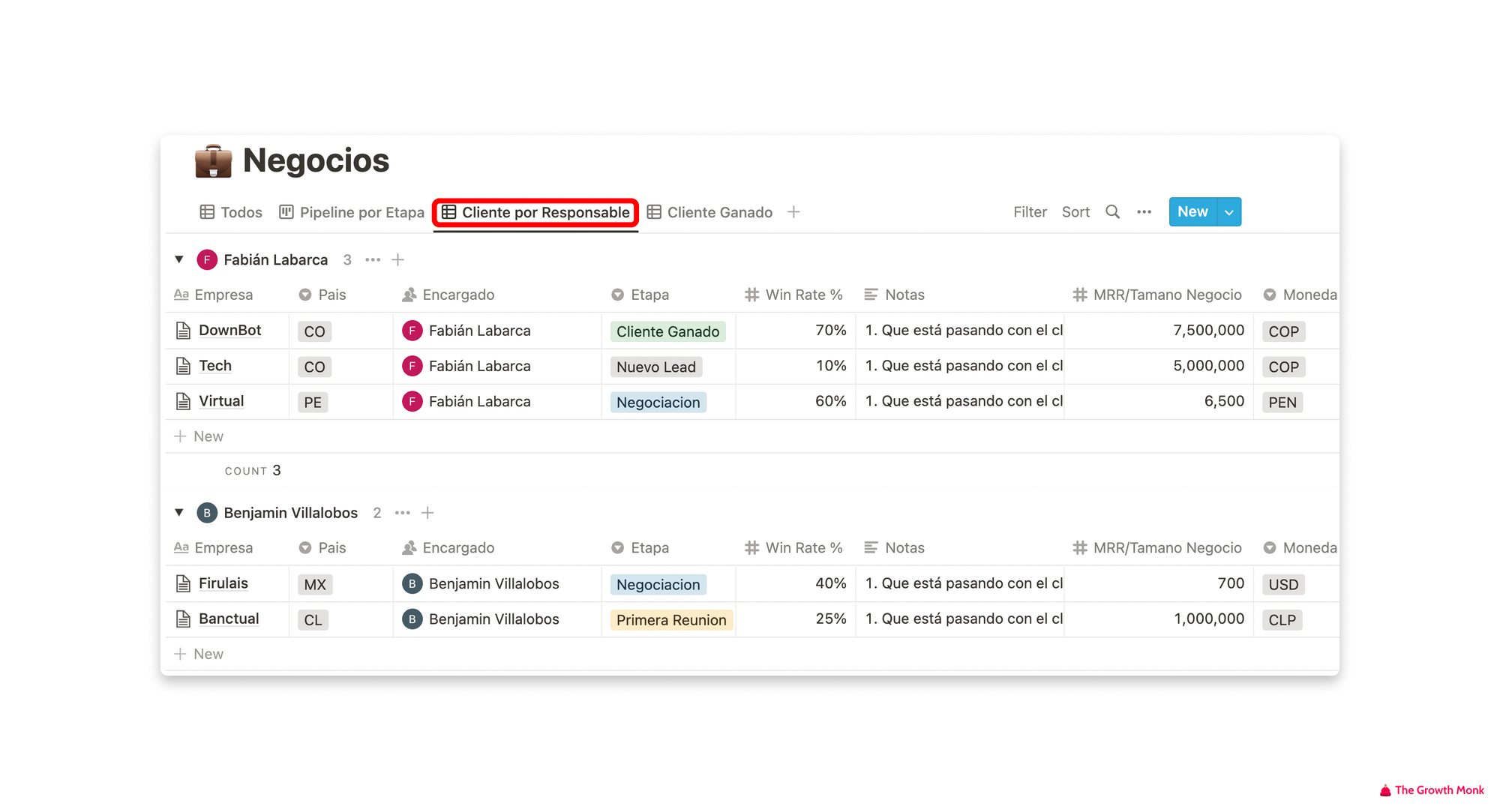Open the Banctual row page icon
The height and width of the screenshot is (812, 1500).
pyautogui.click(x=183, y=619)
